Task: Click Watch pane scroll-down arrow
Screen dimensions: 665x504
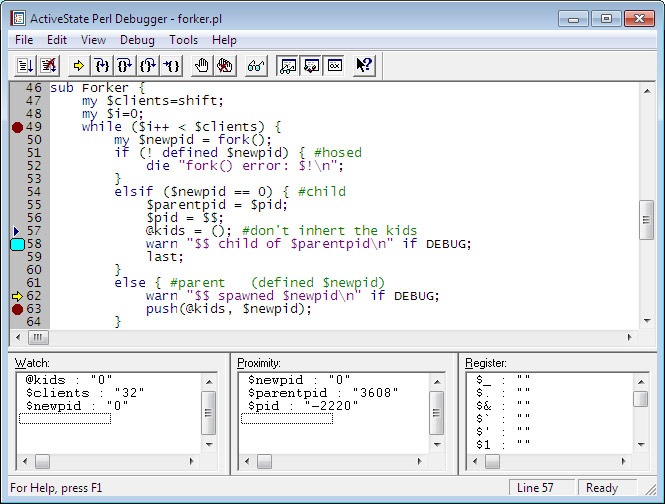Action: tap(209, 445)
